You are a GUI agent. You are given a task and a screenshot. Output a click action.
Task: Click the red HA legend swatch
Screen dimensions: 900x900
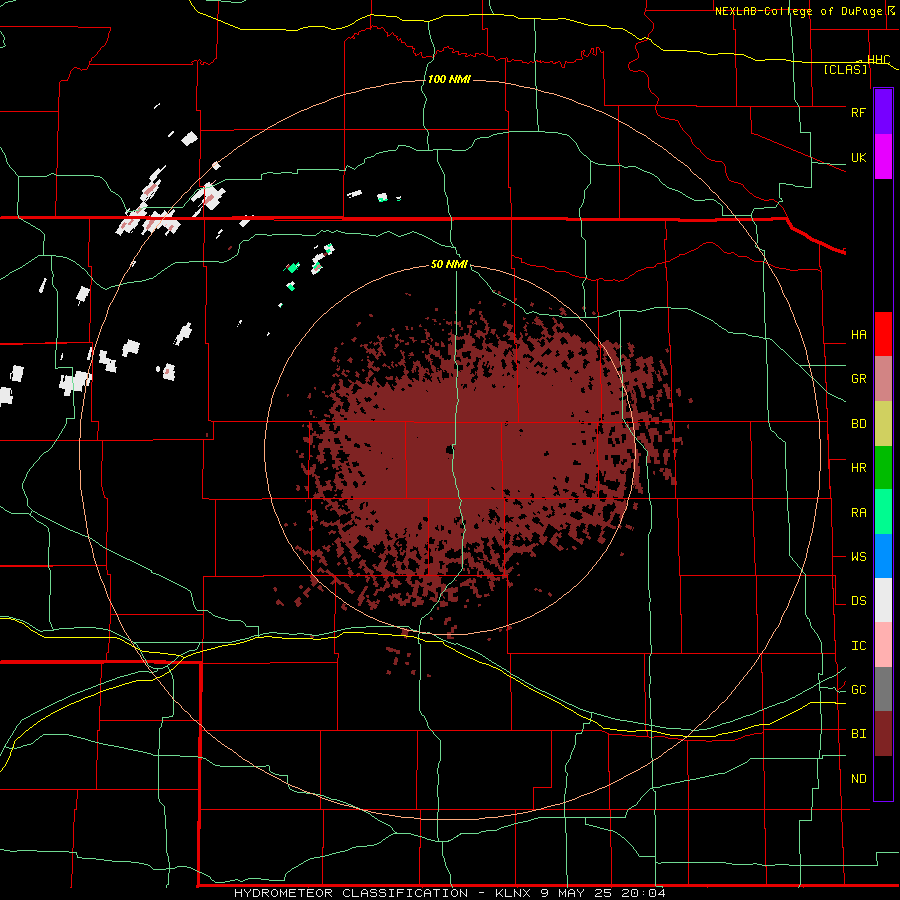[x=883, y=334]
